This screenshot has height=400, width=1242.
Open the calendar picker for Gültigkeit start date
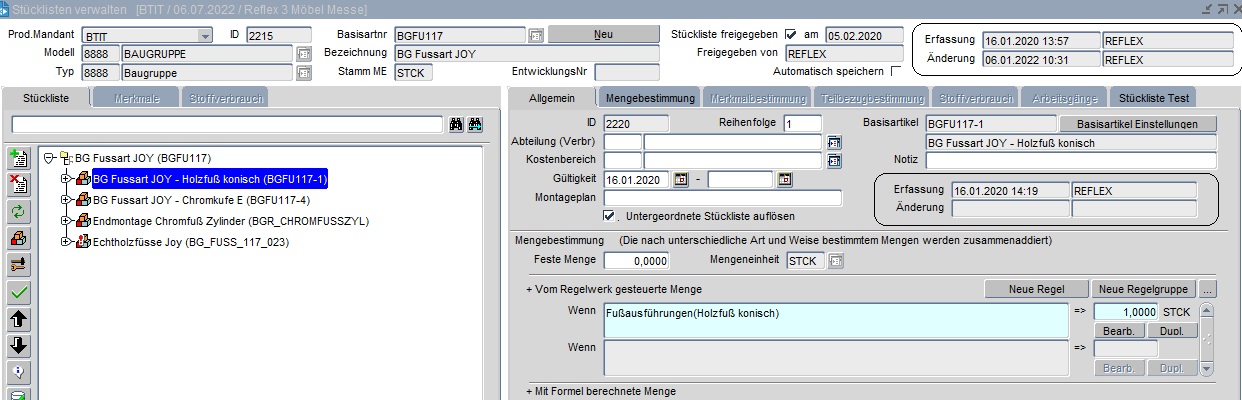(x=682, y=180)
